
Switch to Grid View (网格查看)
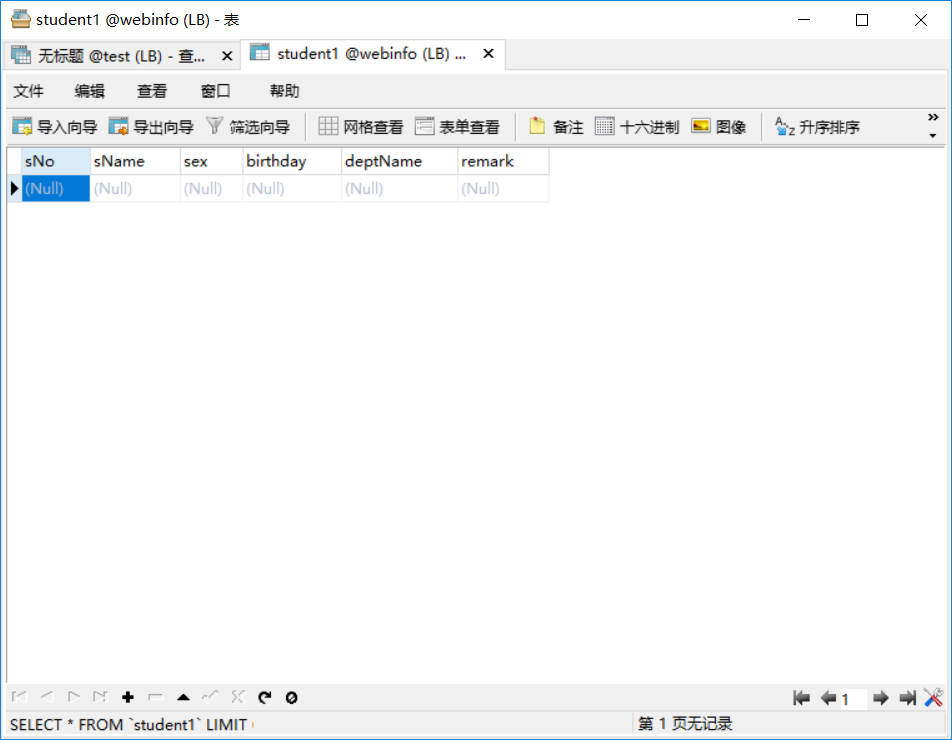(361, 127)
